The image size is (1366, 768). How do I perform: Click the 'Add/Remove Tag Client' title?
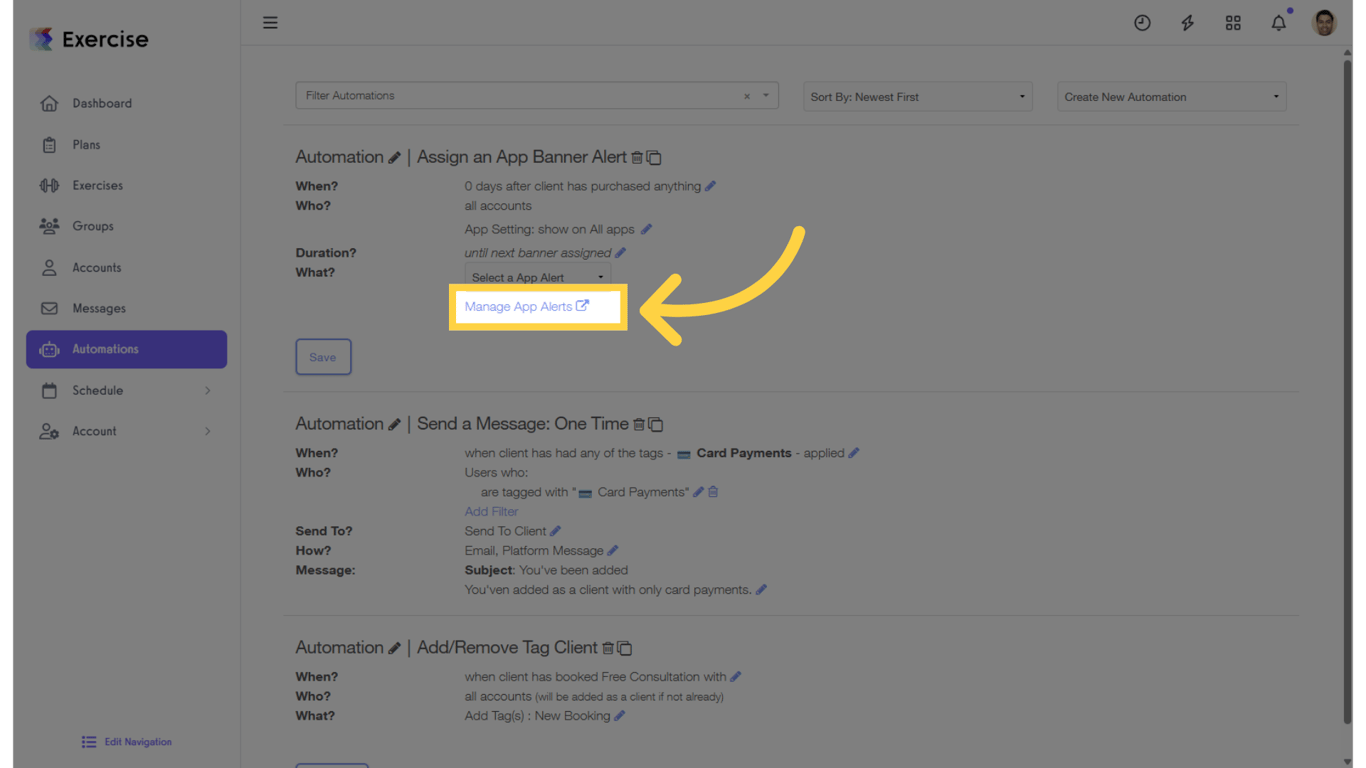[x=507, y=648]
